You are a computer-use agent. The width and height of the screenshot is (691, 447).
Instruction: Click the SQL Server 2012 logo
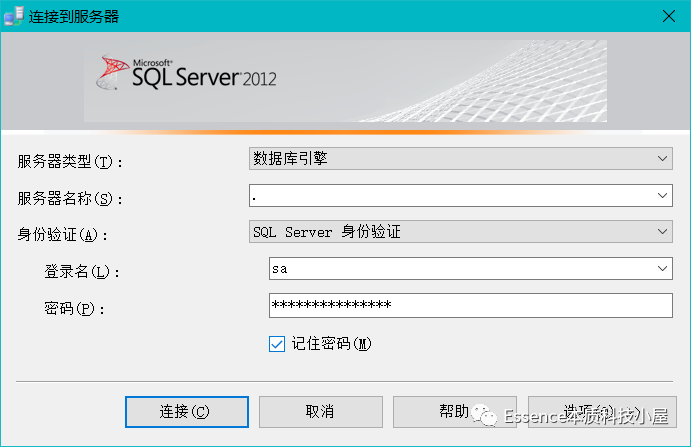click(x=187, y=73)
